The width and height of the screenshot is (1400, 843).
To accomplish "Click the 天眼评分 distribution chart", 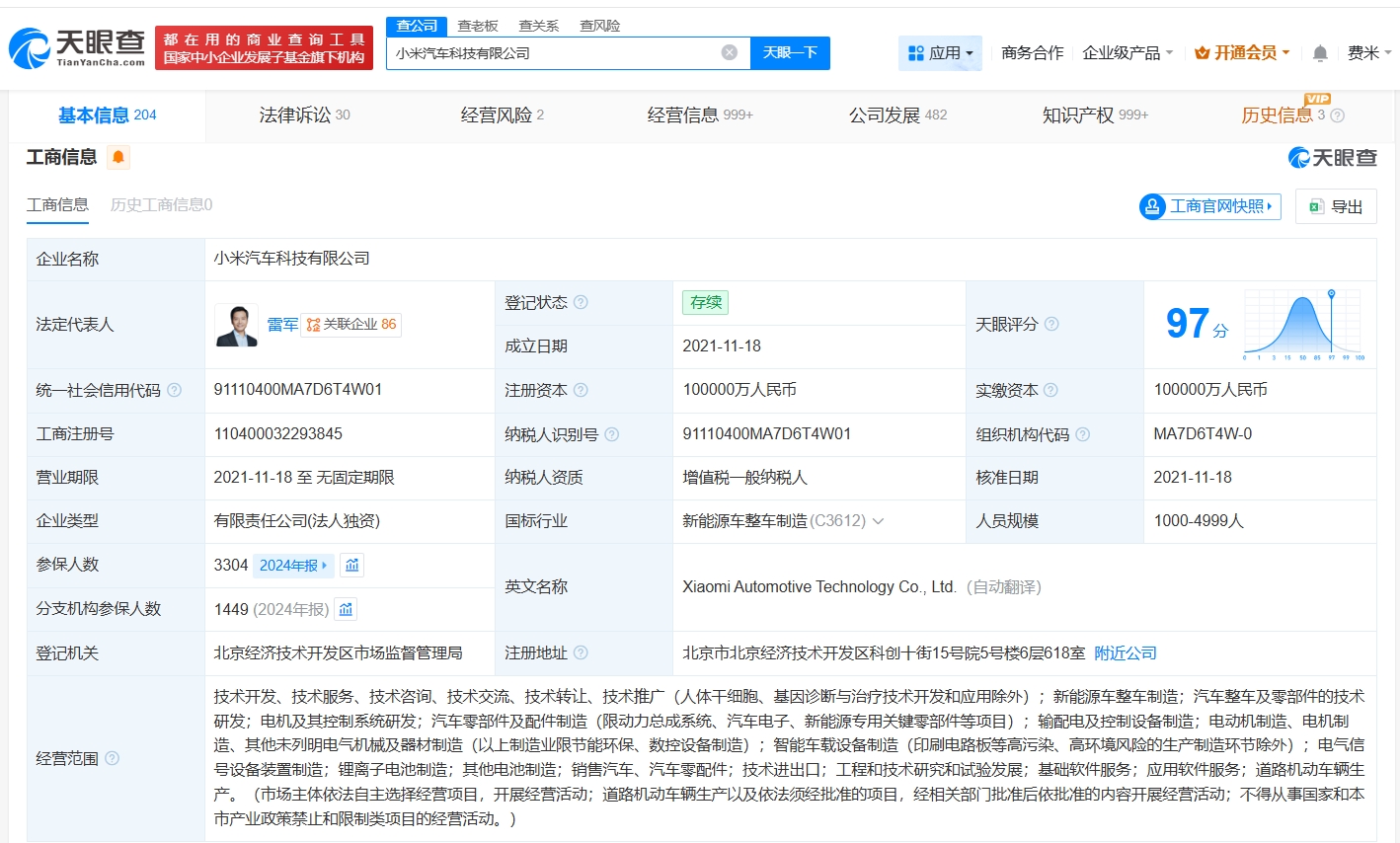I will pyautogui.click(x=1302, y=324).
